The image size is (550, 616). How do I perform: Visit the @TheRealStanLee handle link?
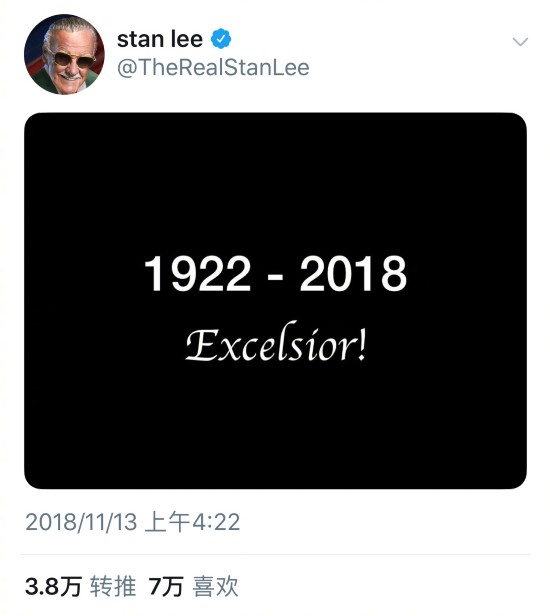pyautogui.click(x=213, y=67)
